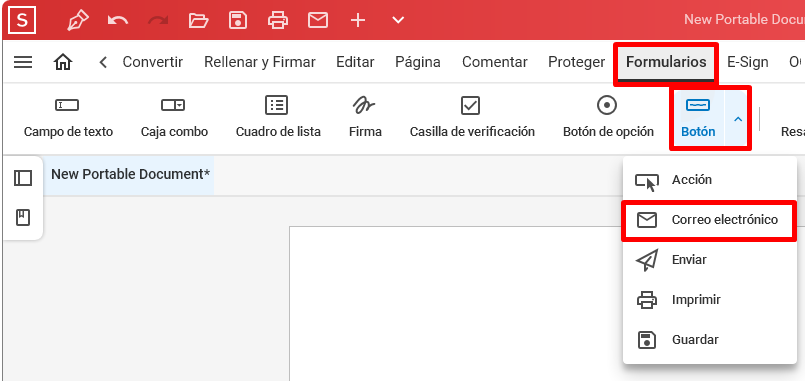Insert a Caja combo field
The width and height of the screenshot is (805, 381).
[174, 118]
